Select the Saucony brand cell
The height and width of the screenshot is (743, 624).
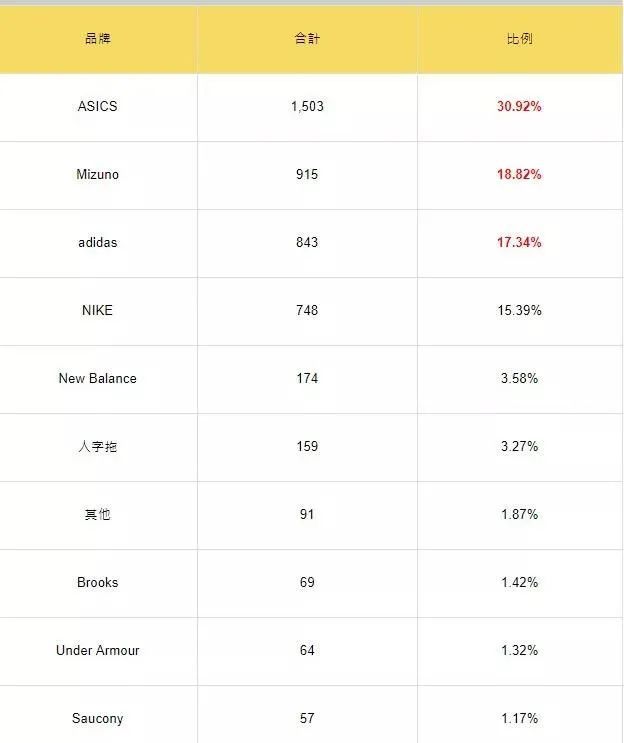pos(97,718)
